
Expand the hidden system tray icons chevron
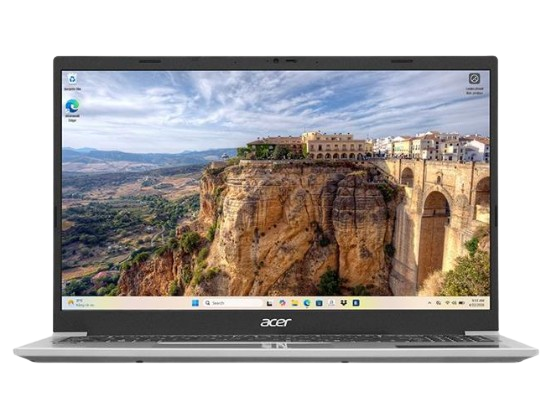tap(430, 303)
